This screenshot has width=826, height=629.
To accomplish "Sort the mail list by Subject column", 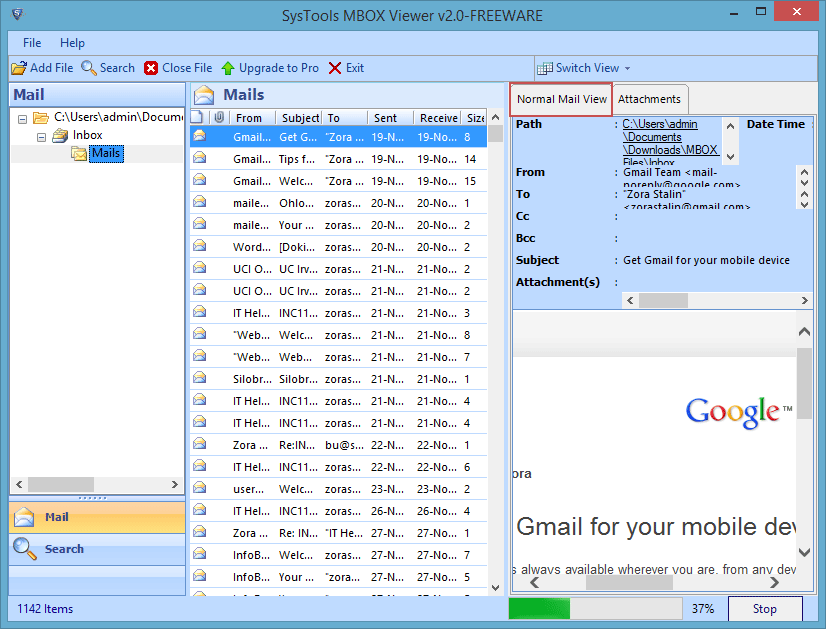I will click(300, 118).
